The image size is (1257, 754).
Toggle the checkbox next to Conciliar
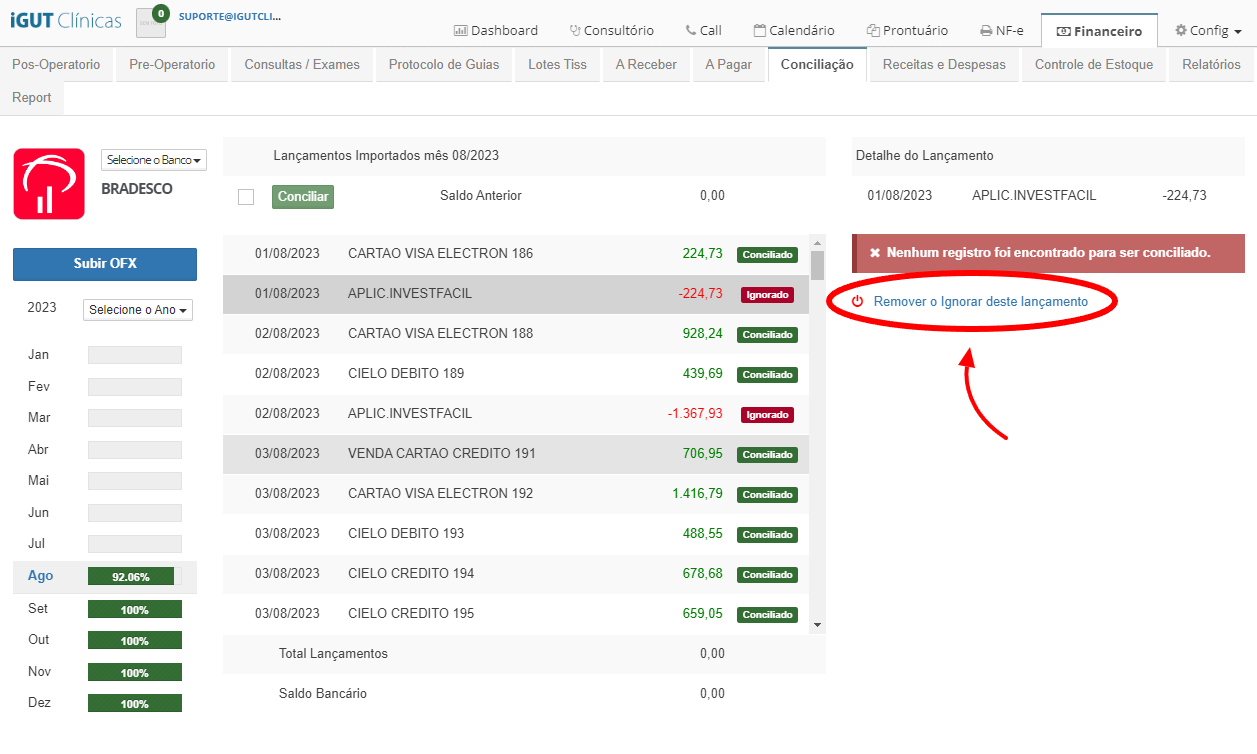point(246,197)
